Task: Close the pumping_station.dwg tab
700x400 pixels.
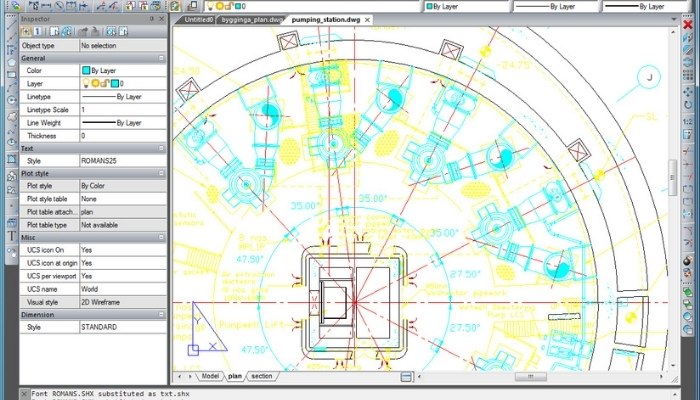Action: (x=367, y=20)
